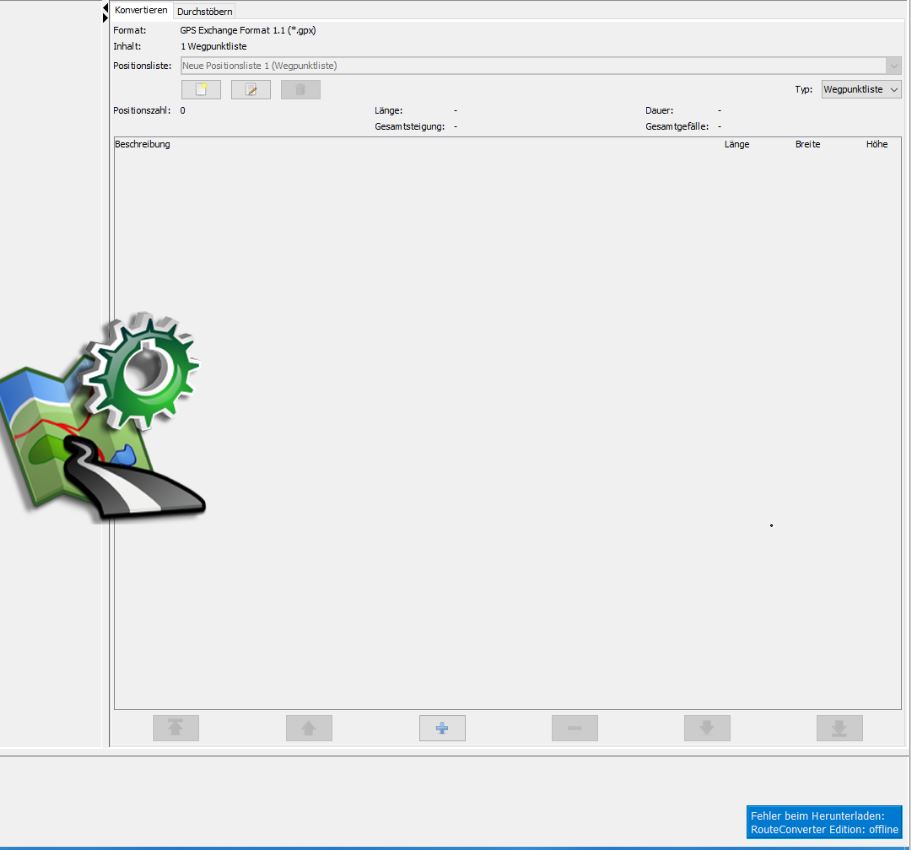Rename the current position list
Image resolution: width=911 pixels, height=850 pixels.
[x=251, y=90]
